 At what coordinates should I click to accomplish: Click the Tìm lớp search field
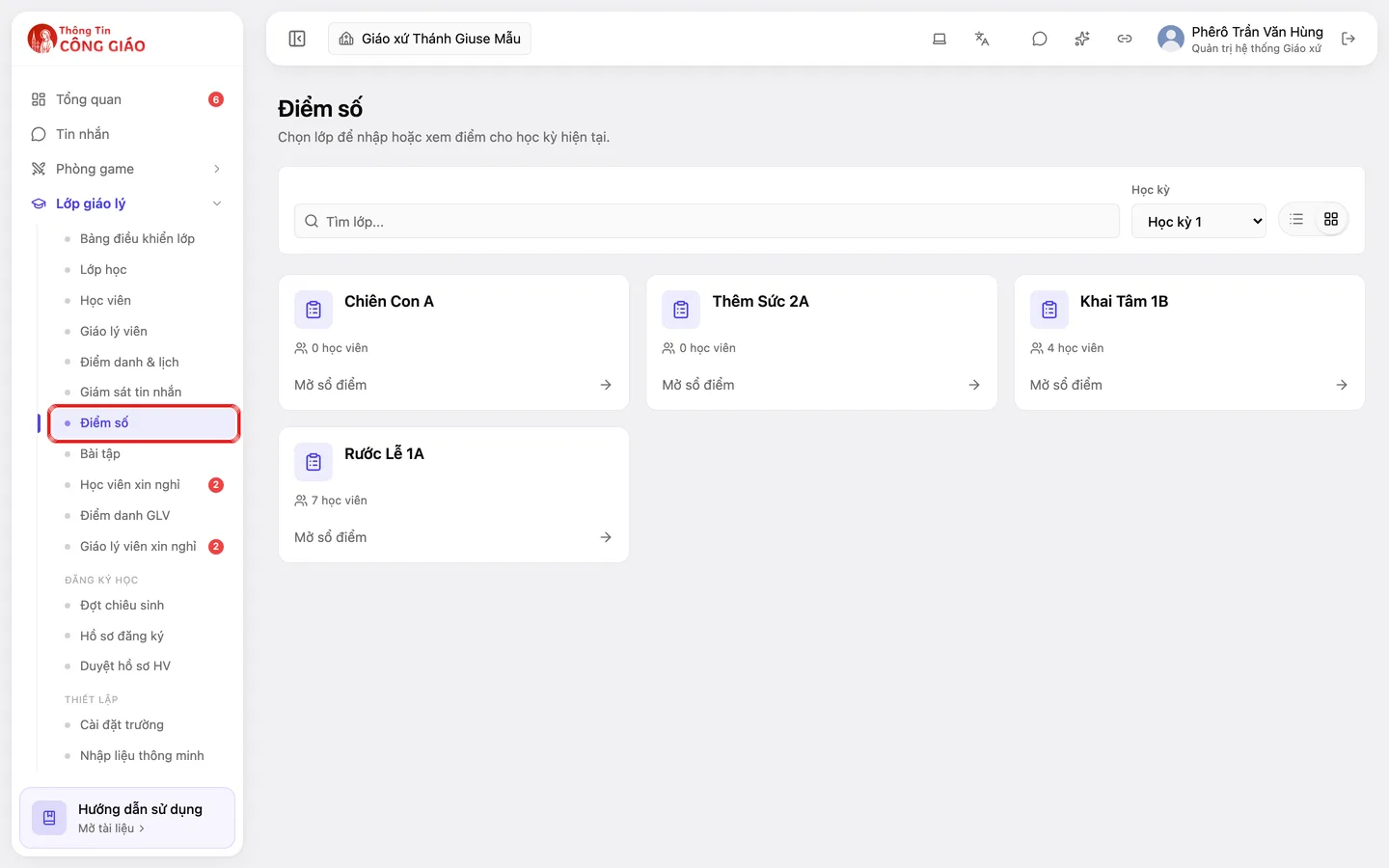pos(707,221)
